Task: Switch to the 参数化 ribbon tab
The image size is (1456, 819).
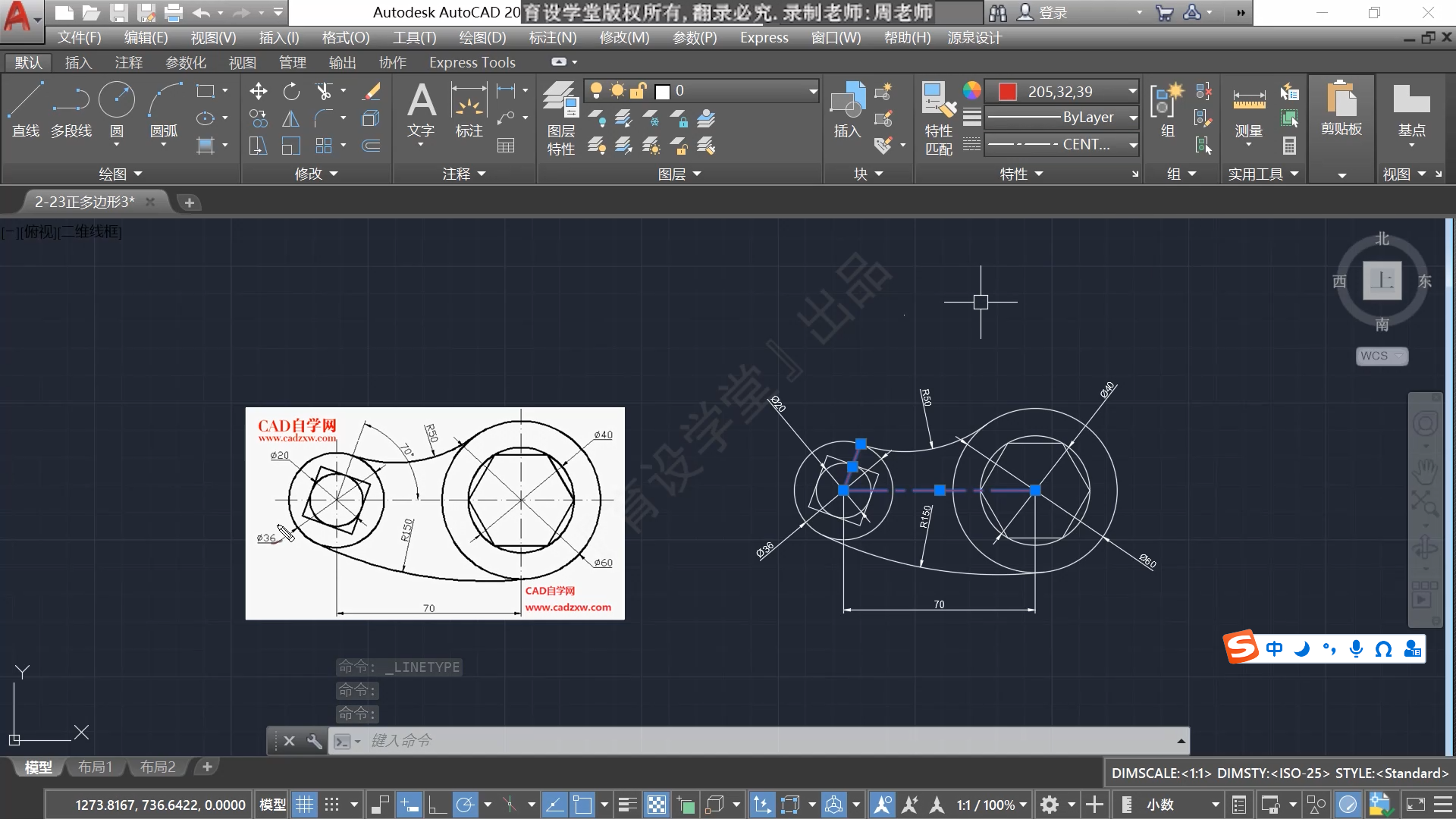Action: [186, 63]
